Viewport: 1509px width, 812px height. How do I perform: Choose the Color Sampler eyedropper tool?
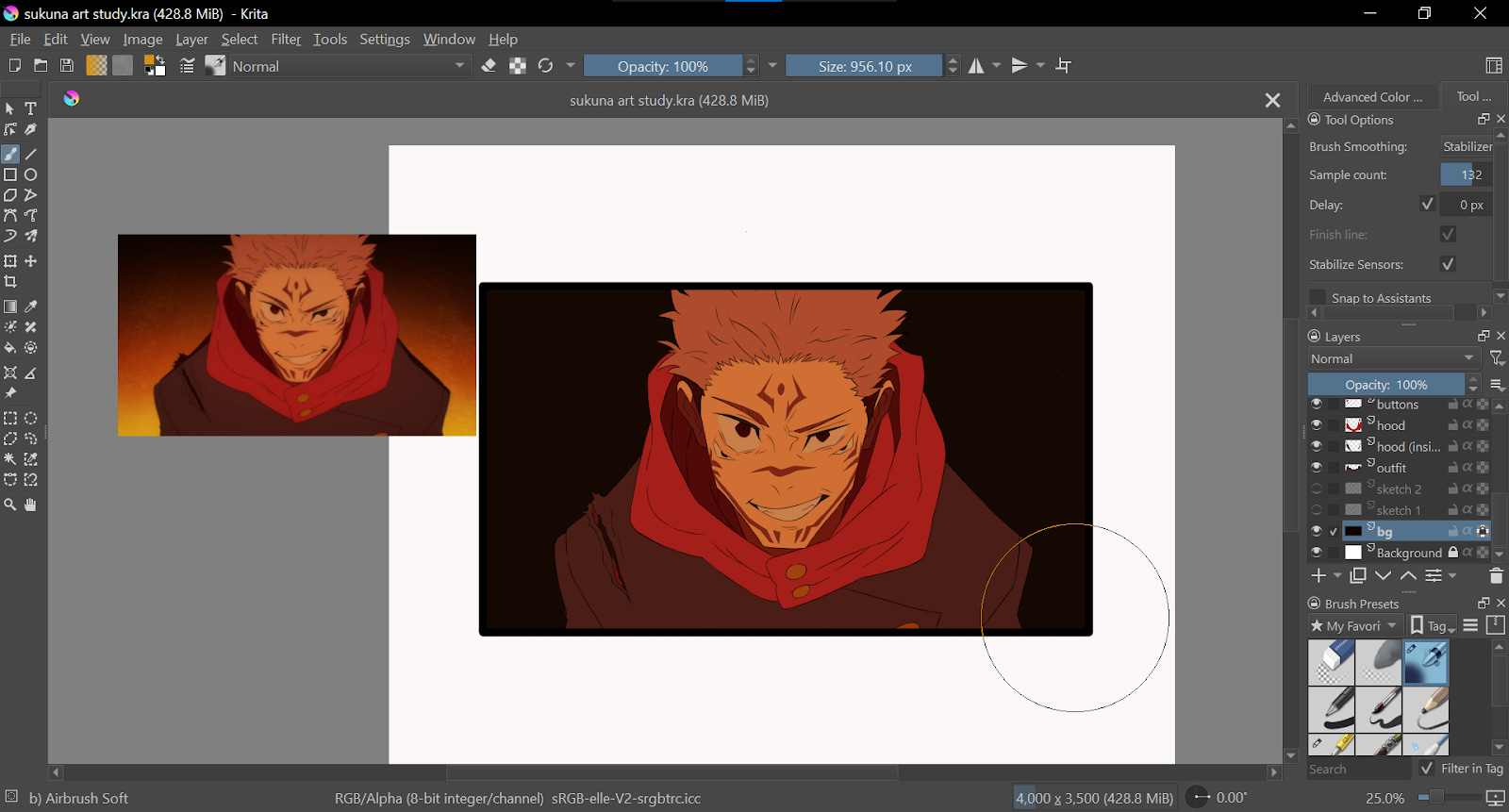click(31, 307)
